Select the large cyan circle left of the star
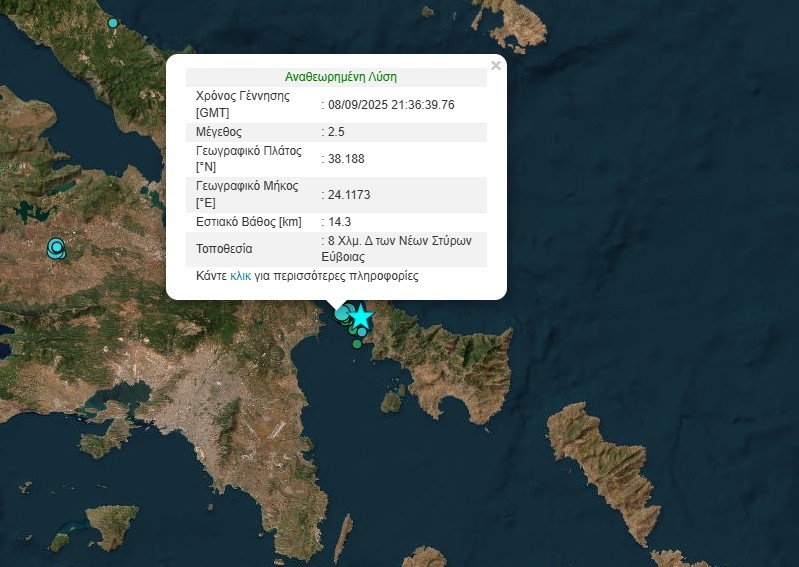Screen dimensions: 799x567 click(x=343, y=314)
